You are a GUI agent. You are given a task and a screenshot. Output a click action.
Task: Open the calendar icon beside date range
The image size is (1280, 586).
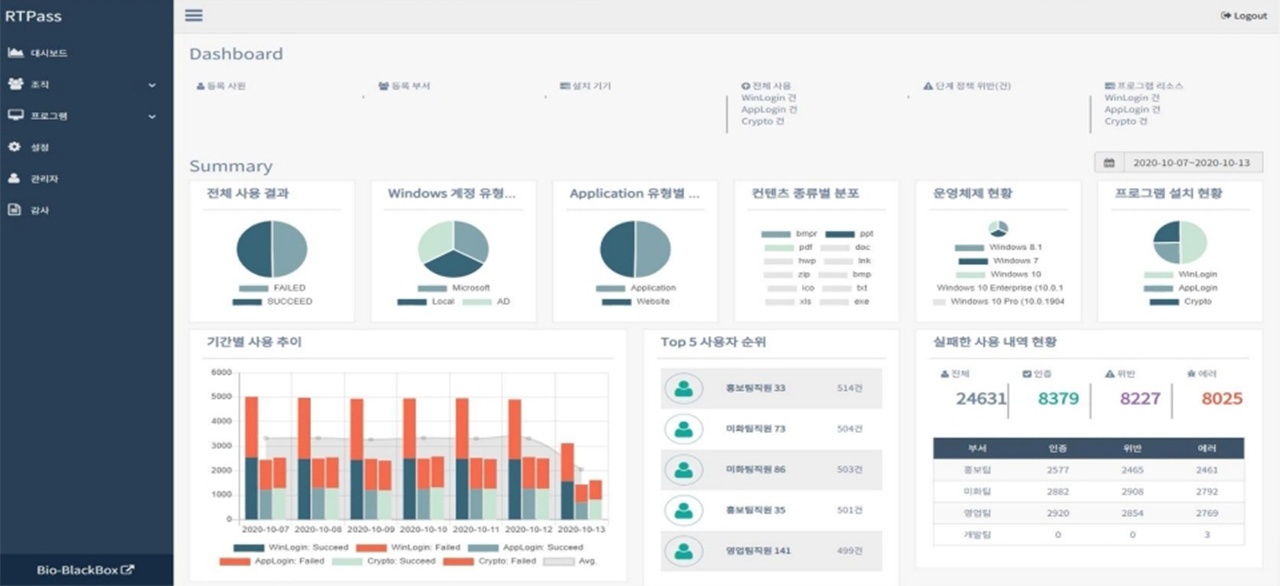tap(1109, 162)
